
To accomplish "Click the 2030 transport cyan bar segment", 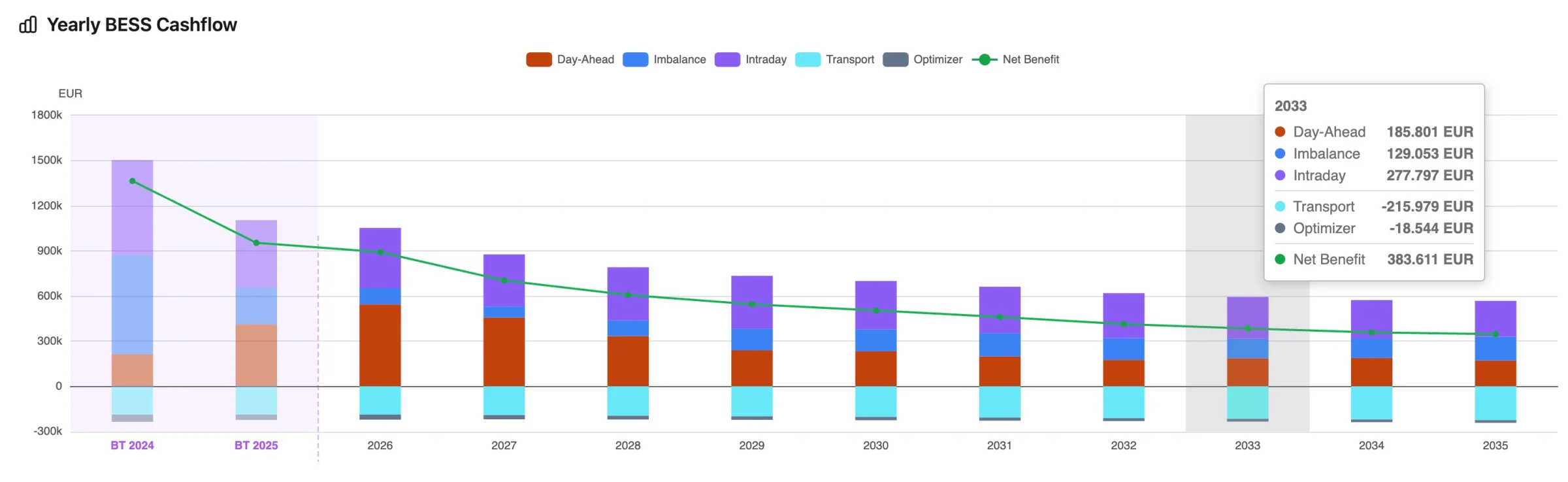I will click(x=876, y=402).
